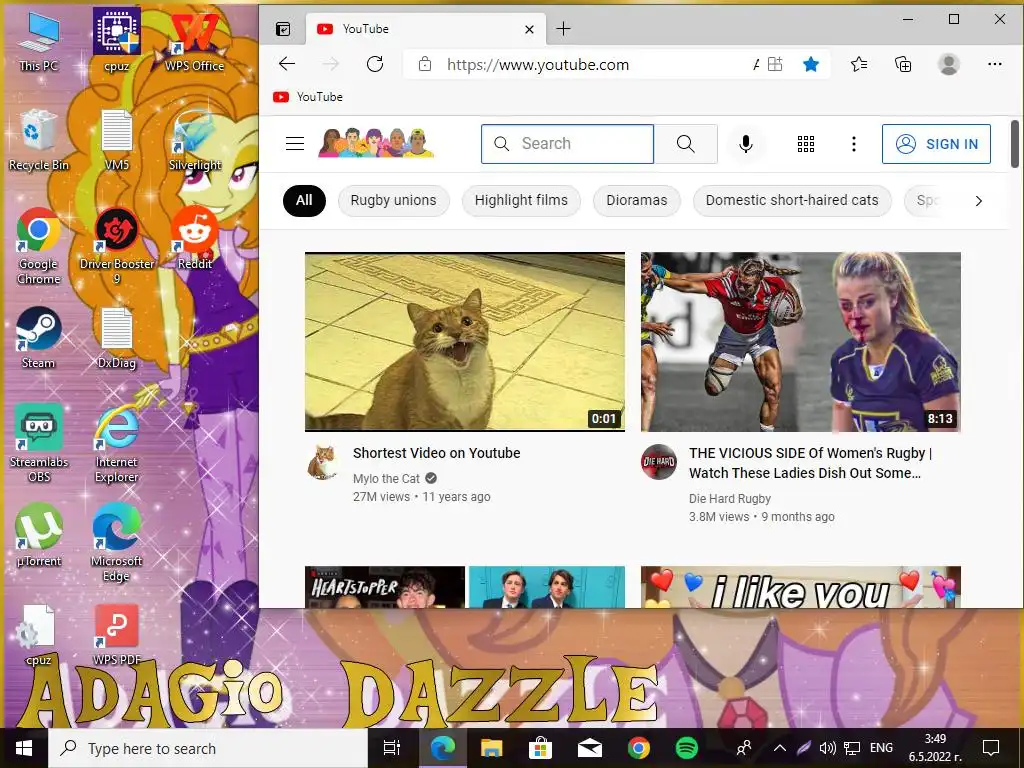
Task: Click the Die Hard Rugby channel avatar
Action: [x=658, y=462]
